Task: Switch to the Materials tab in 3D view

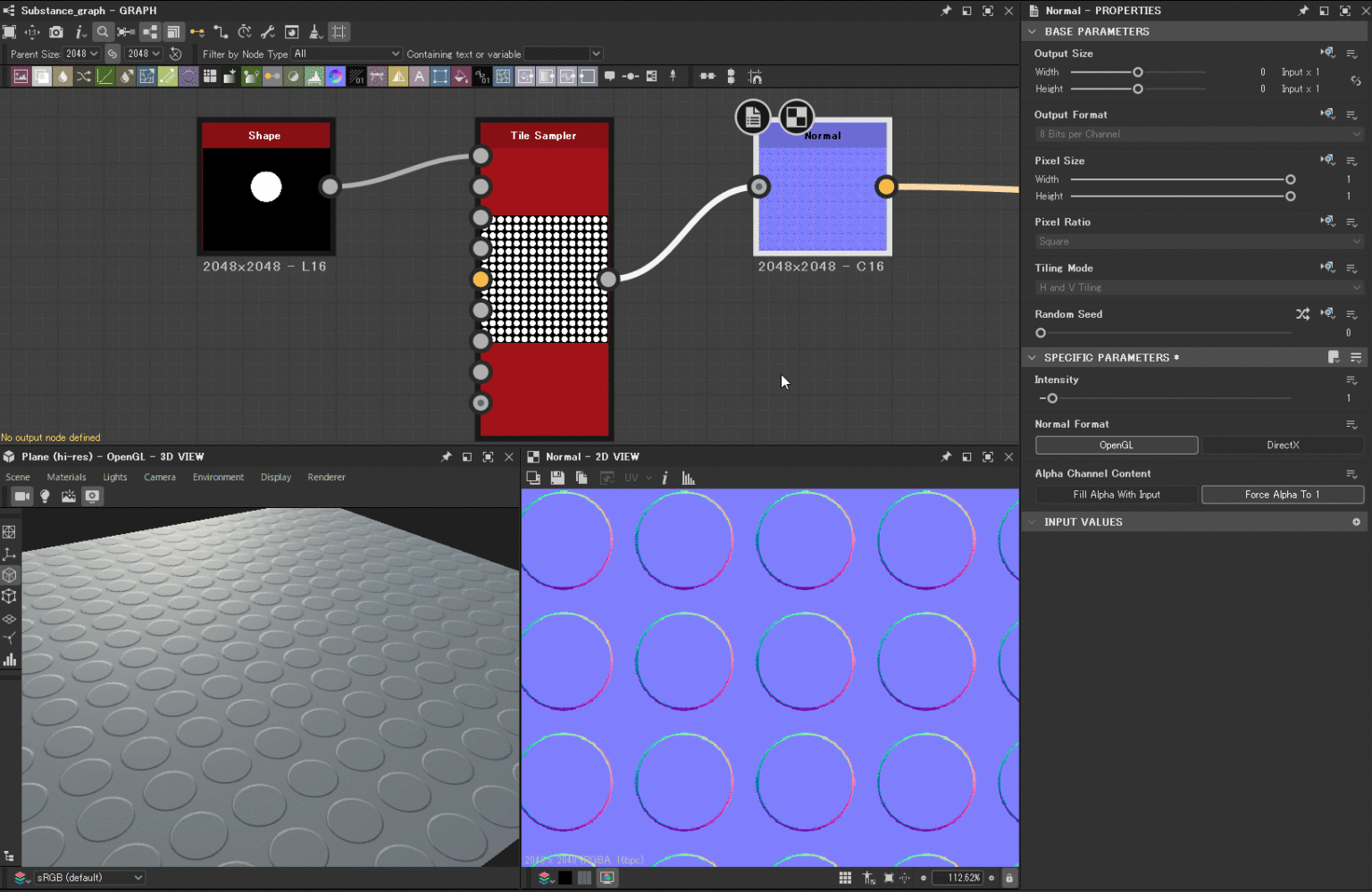Action: [x=66, y=477]
